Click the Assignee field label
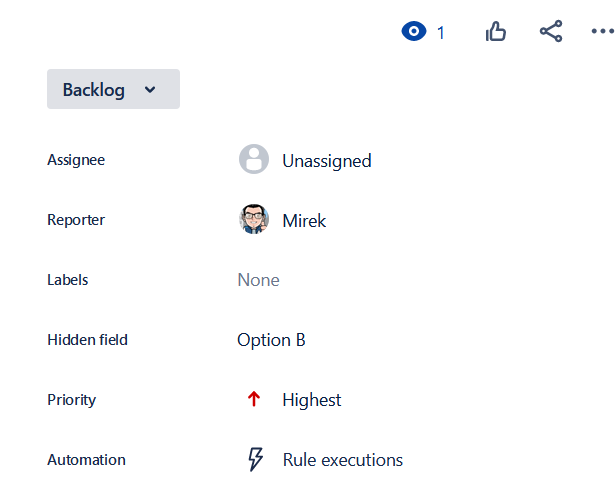 click(76, 160)
